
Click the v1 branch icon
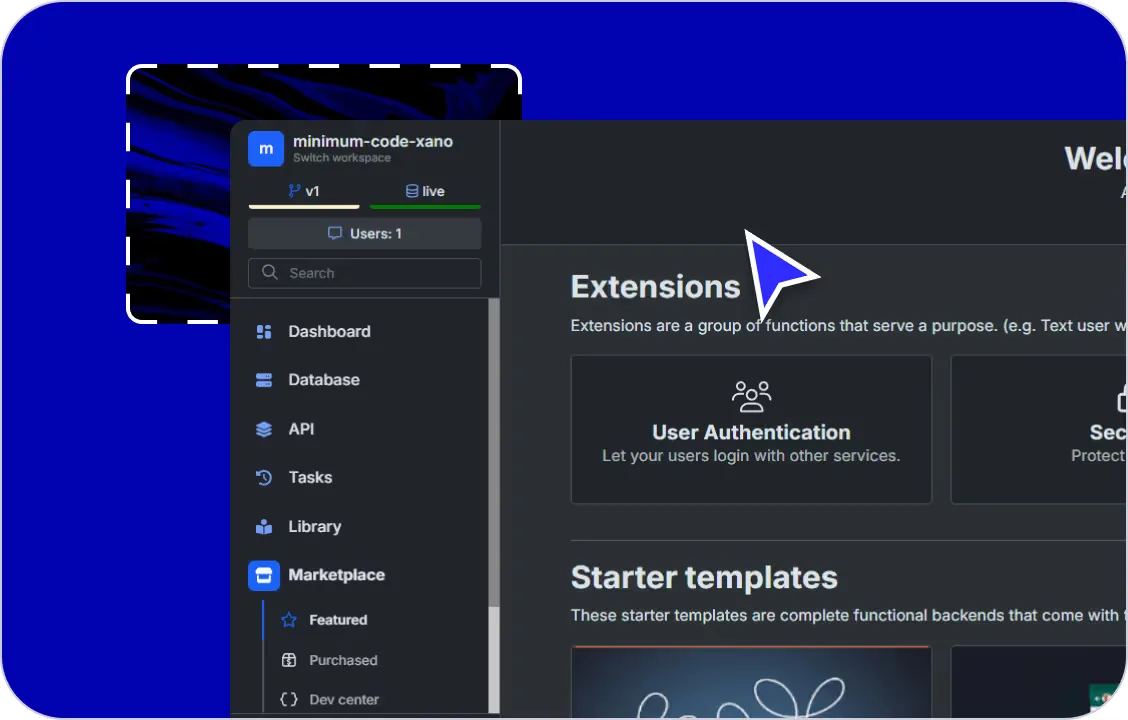coord(294,191)
